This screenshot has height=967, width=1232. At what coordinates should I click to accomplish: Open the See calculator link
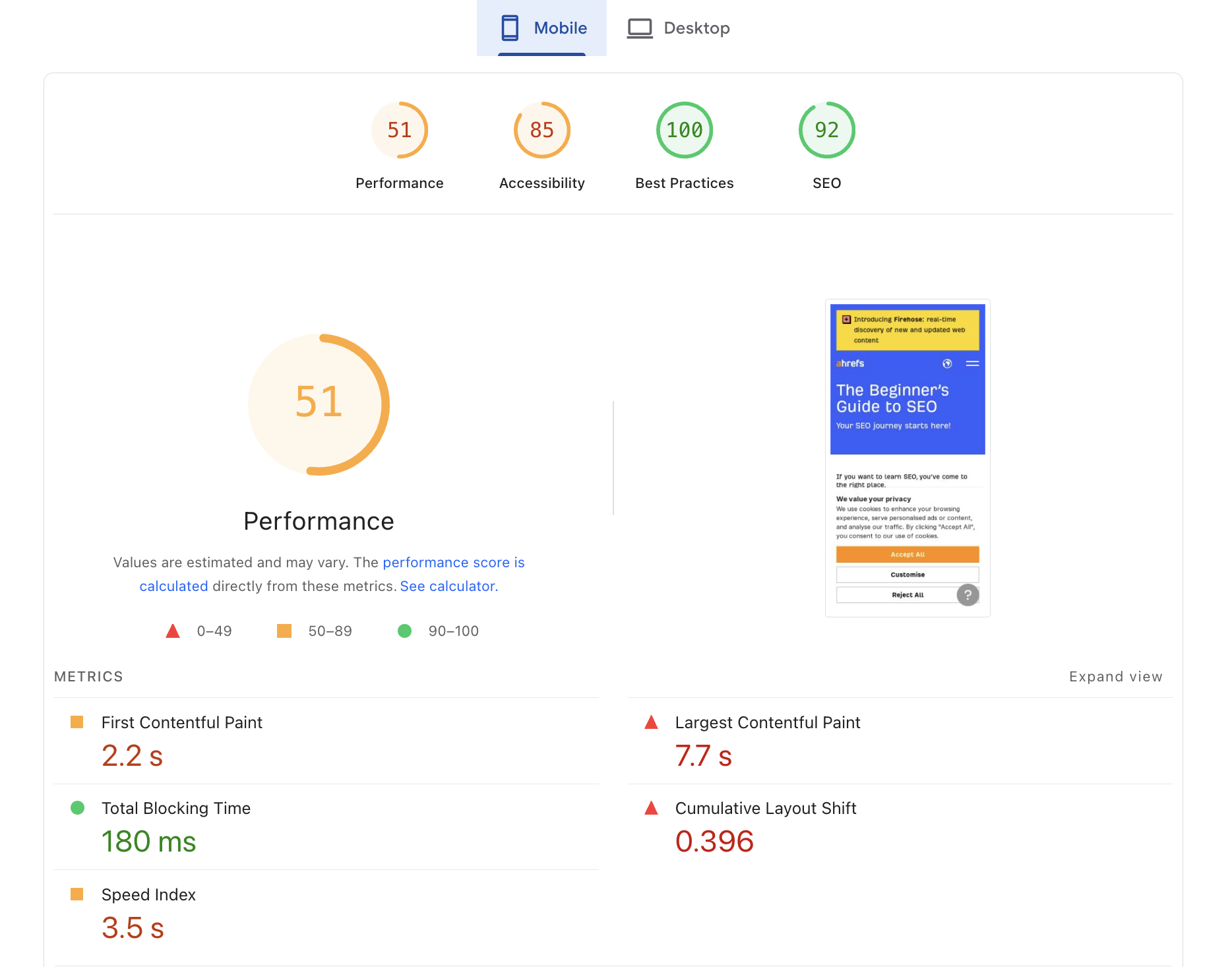449,586
